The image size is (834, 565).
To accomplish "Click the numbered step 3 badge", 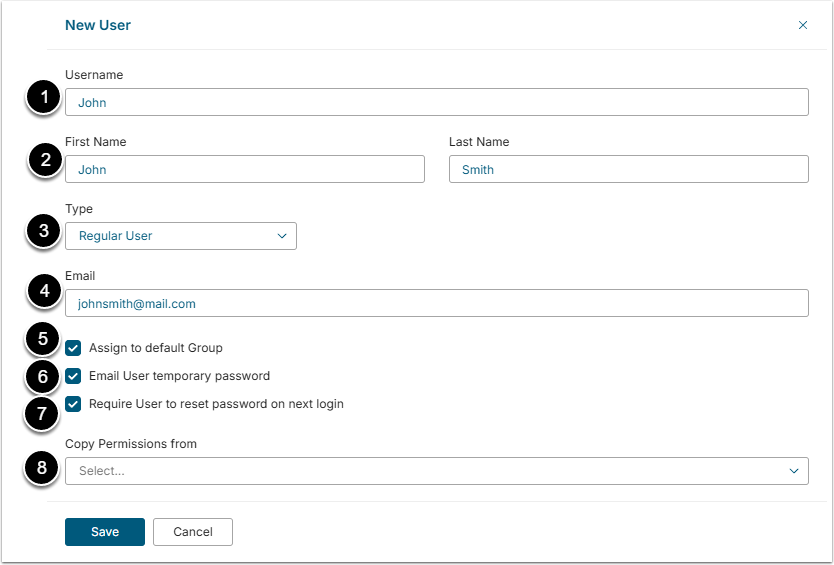I will pyautogui.click(x=42, y=232).
